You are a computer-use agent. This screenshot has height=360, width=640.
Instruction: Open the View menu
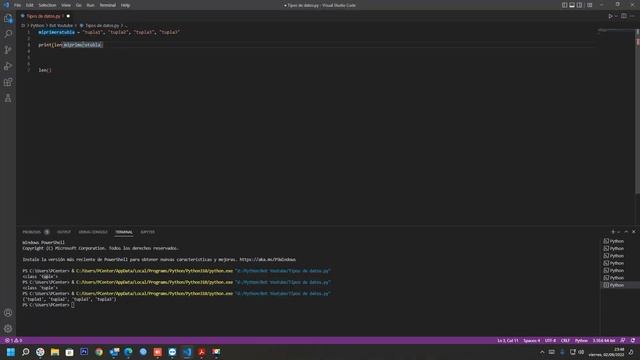(66, 5)
